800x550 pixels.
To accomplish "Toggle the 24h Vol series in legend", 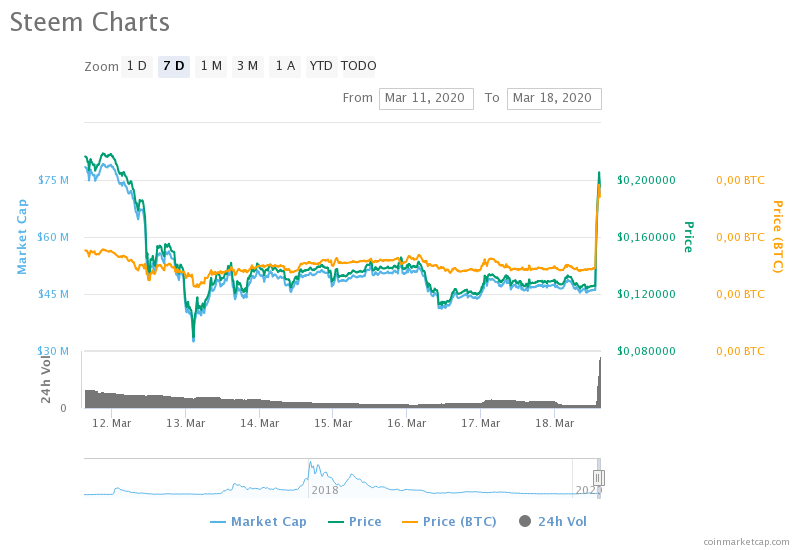I will pyautogui.click(x=553, y=521).
